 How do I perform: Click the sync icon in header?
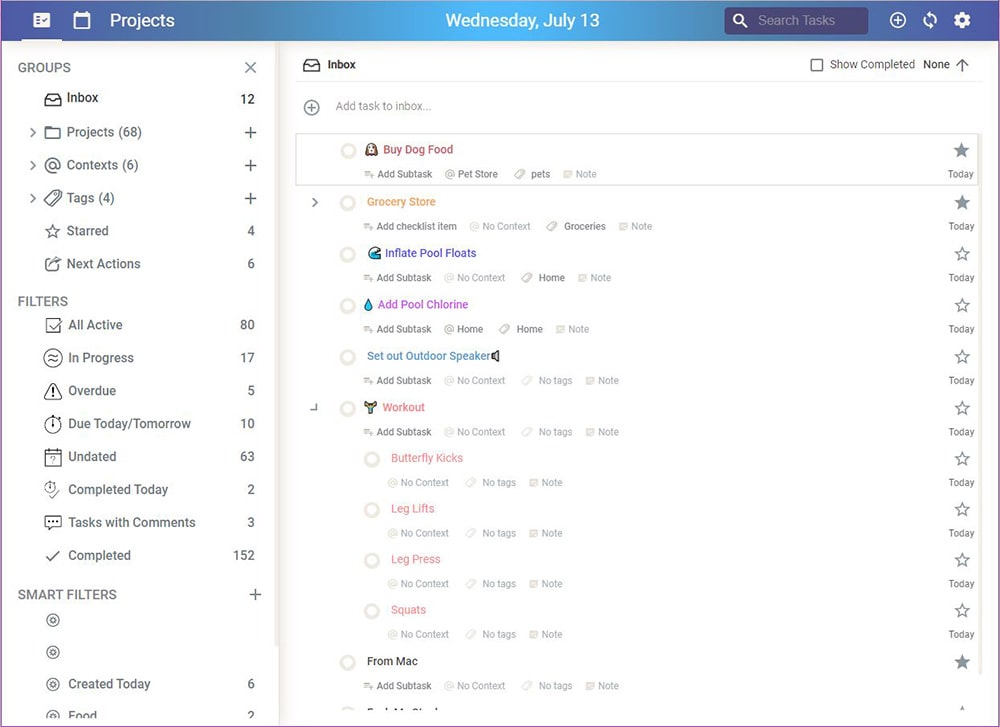pyautogui.click(x=930, y=20)
